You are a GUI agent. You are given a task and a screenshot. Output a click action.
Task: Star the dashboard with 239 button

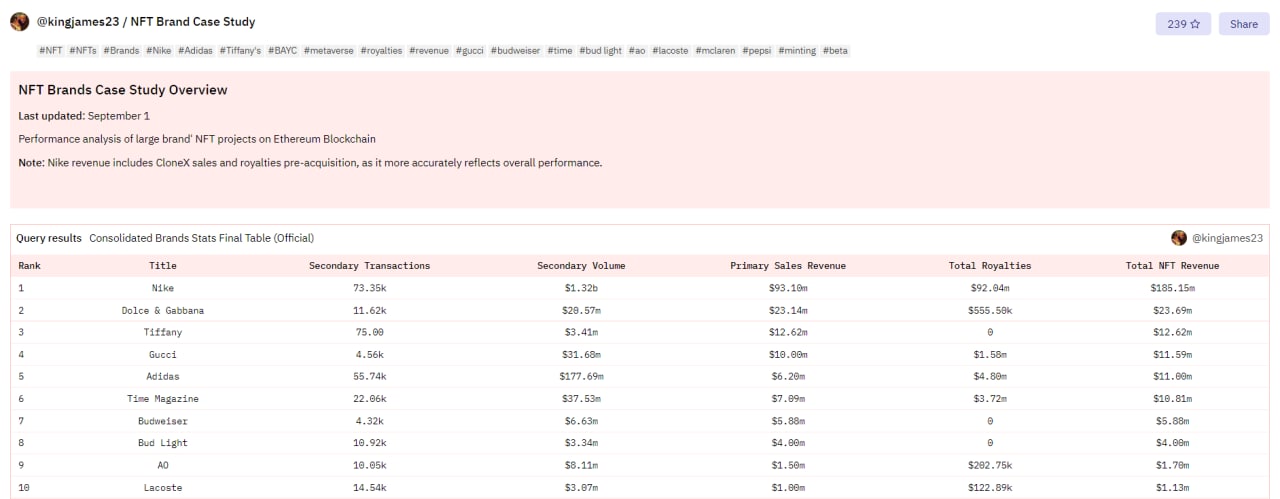point(1183,24)
